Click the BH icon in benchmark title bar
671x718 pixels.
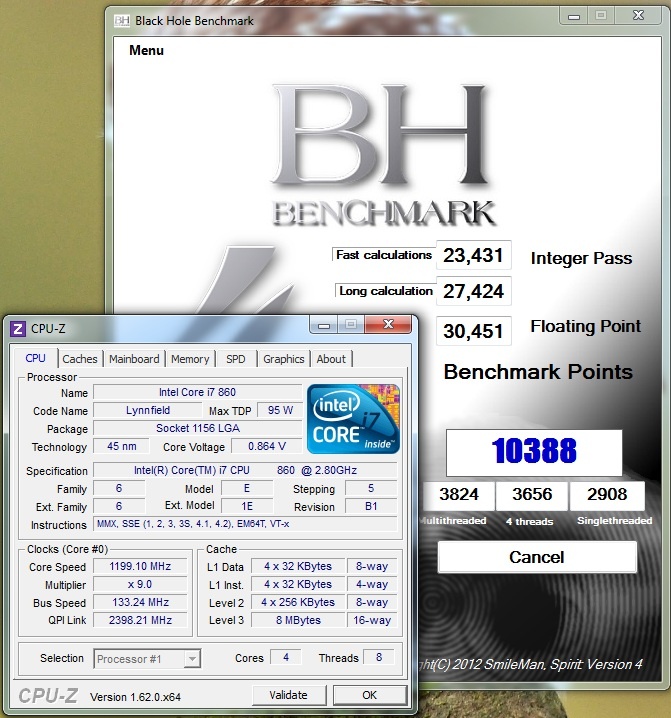pos(121,21)
